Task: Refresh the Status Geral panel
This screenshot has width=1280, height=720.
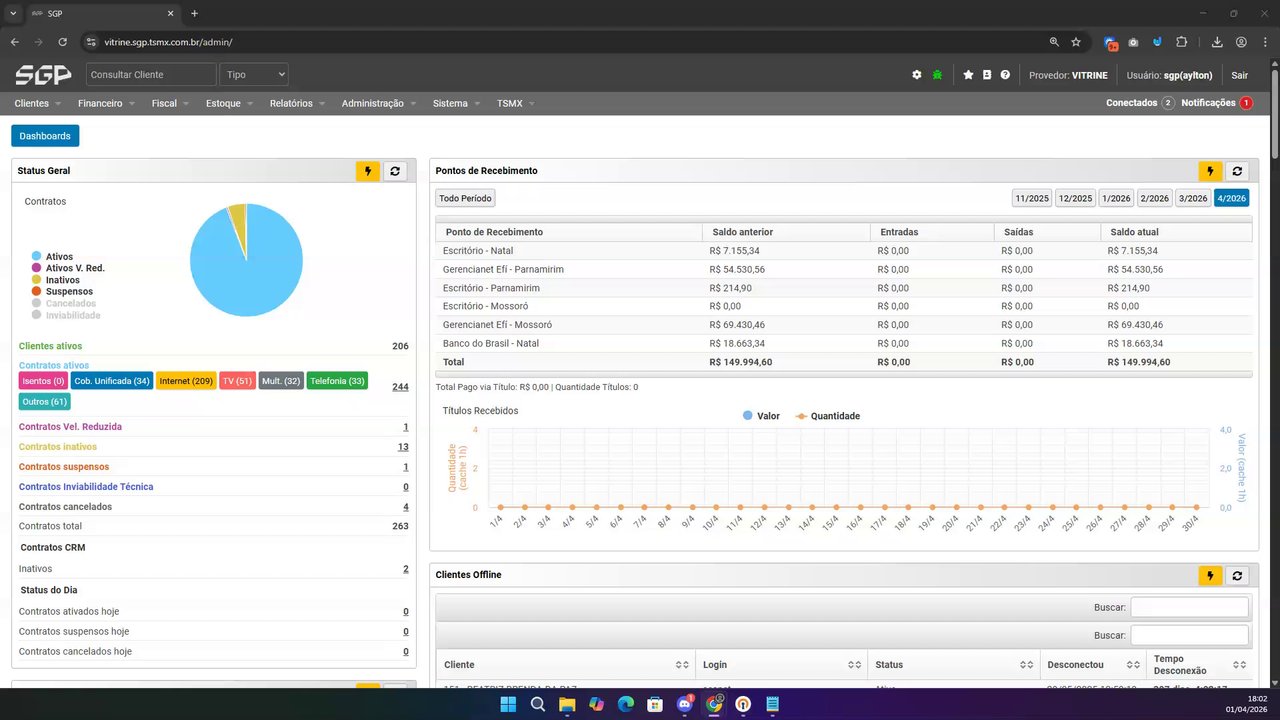Action: click(x=395, y=171)
